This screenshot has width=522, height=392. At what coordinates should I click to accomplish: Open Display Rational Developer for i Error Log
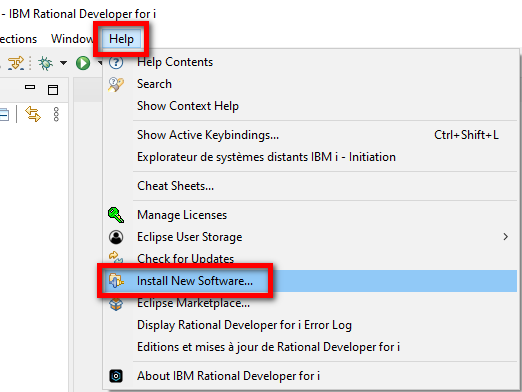(244, 325)
